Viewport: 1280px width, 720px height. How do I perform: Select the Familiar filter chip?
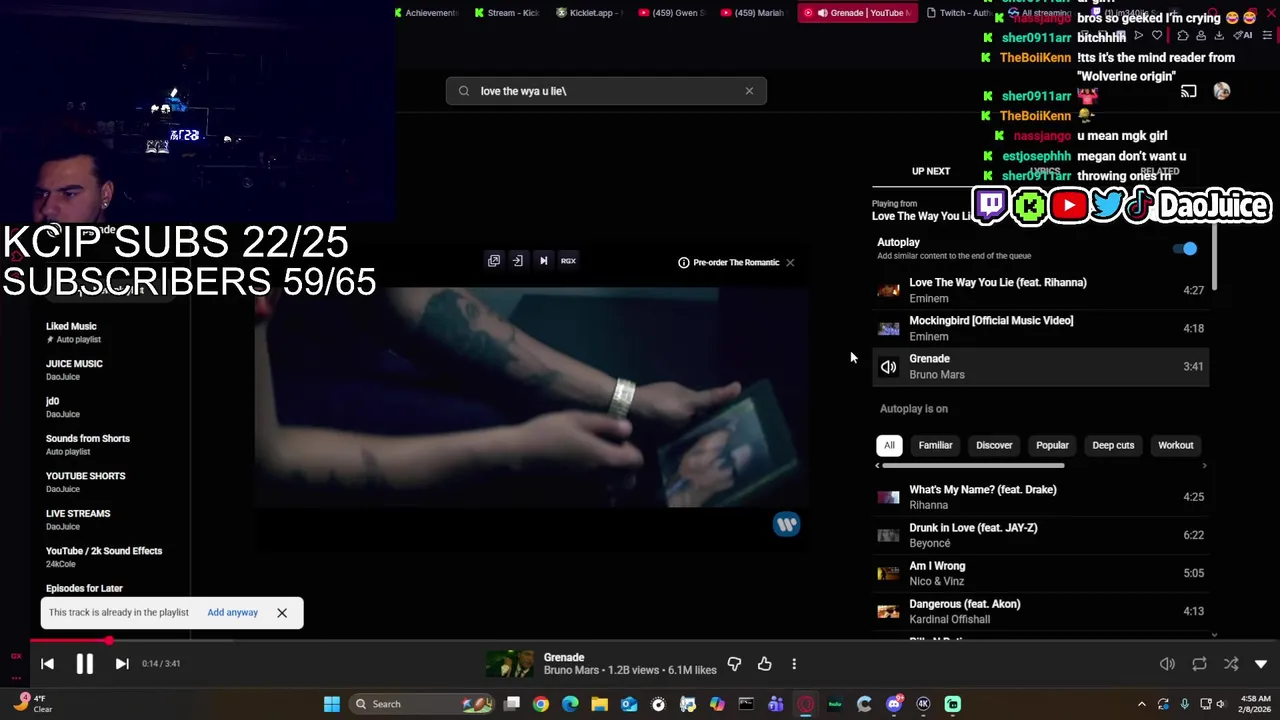pyautogui.click(x=935, y=445)
